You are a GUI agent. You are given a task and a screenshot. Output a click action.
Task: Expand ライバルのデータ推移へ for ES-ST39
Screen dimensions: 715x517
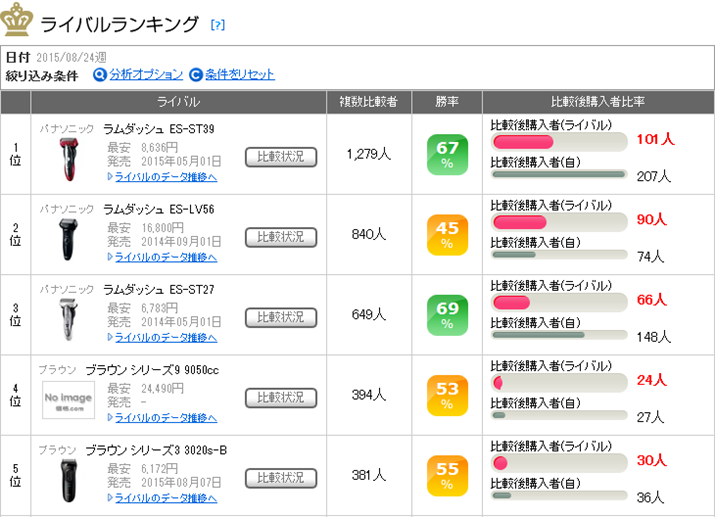click(x=165, y=177)
